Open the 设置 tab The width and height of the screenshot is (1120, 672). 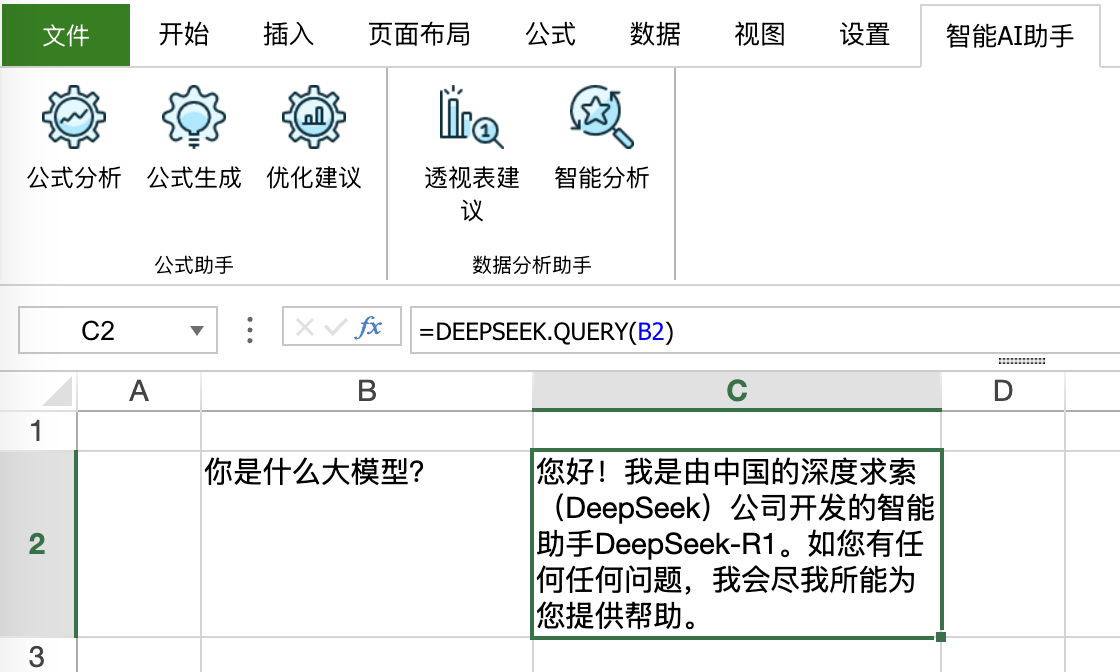coord(863,33)
